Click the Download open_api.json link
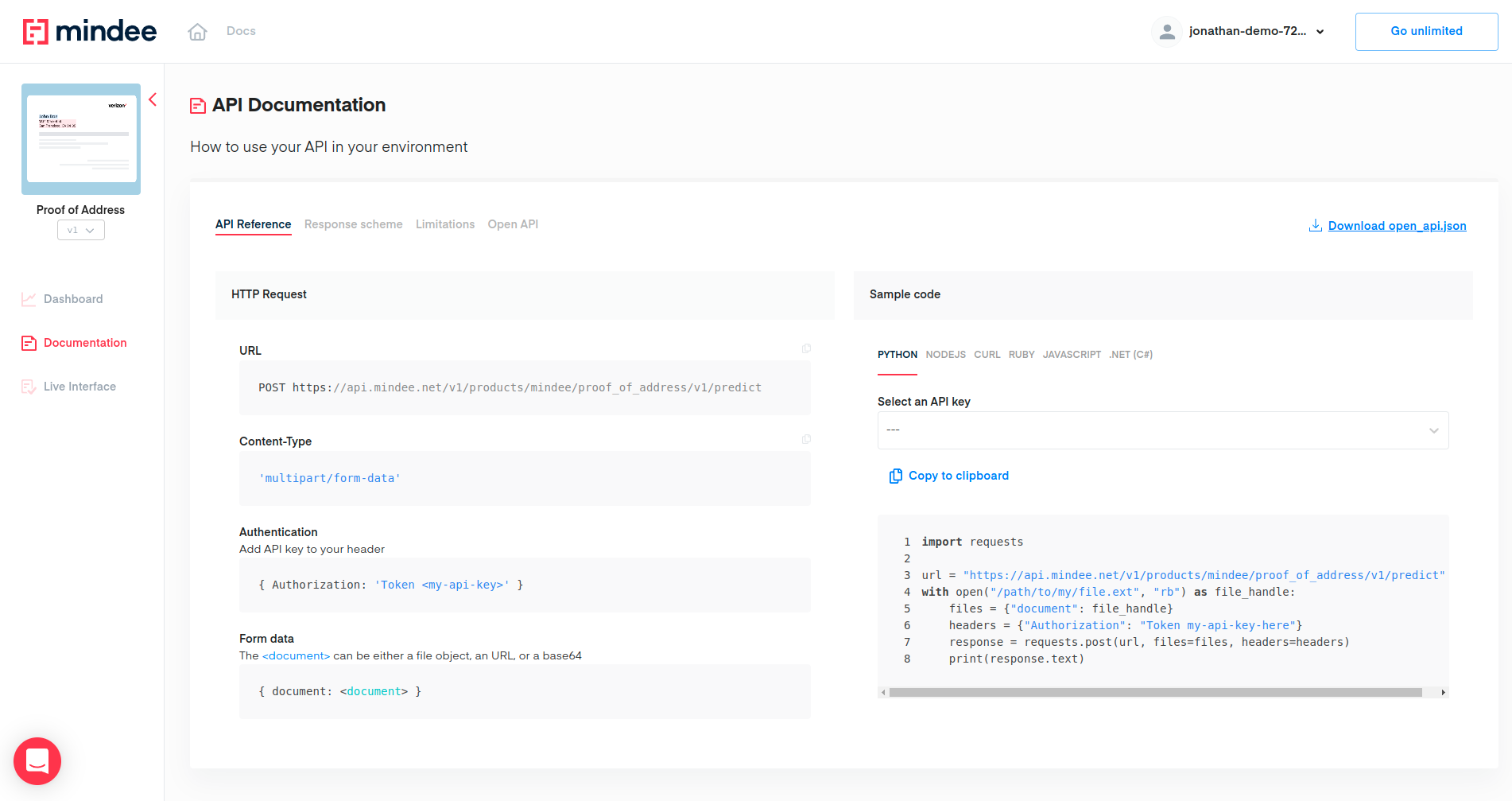 pyautogui.click(x=1398, y=226)
